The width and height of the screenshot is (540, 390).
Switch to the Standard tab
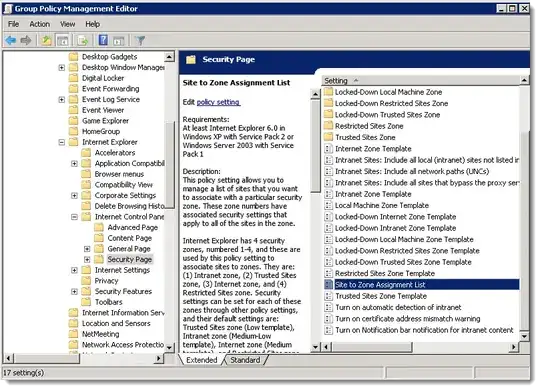click(x=245, y=360)
